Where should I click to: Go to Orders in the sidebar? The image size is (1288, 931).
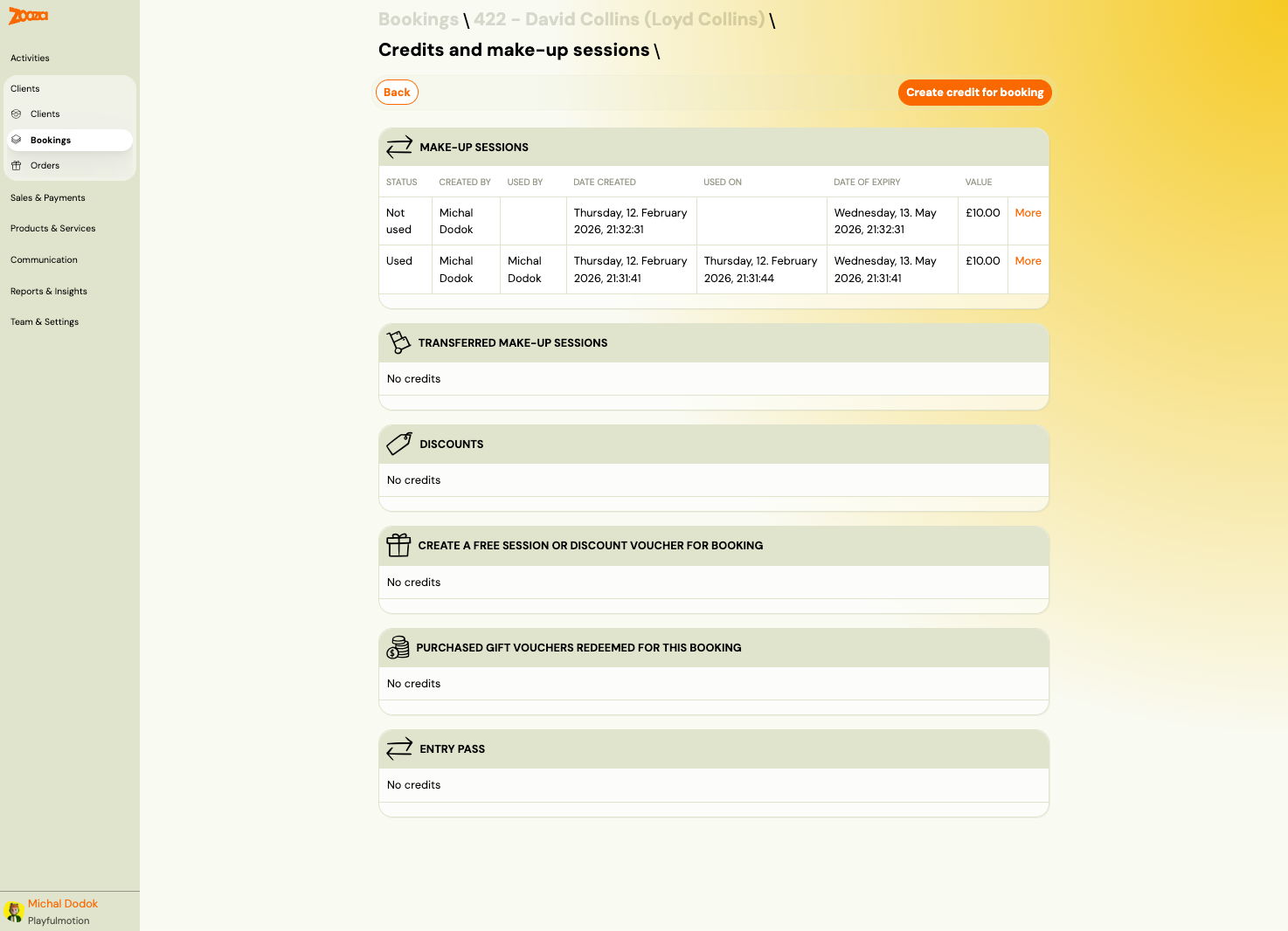pos(45,165)
